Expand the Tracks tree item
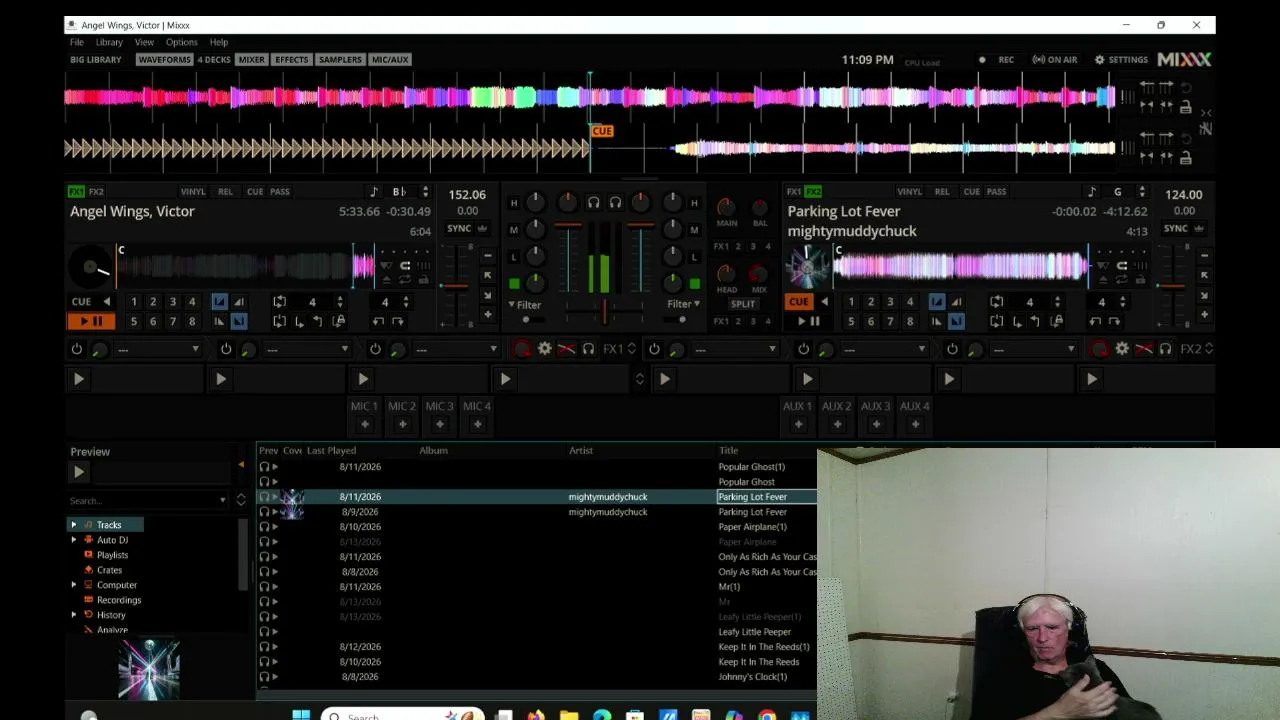The image size is (1280, 720). [x=73, y=525]
